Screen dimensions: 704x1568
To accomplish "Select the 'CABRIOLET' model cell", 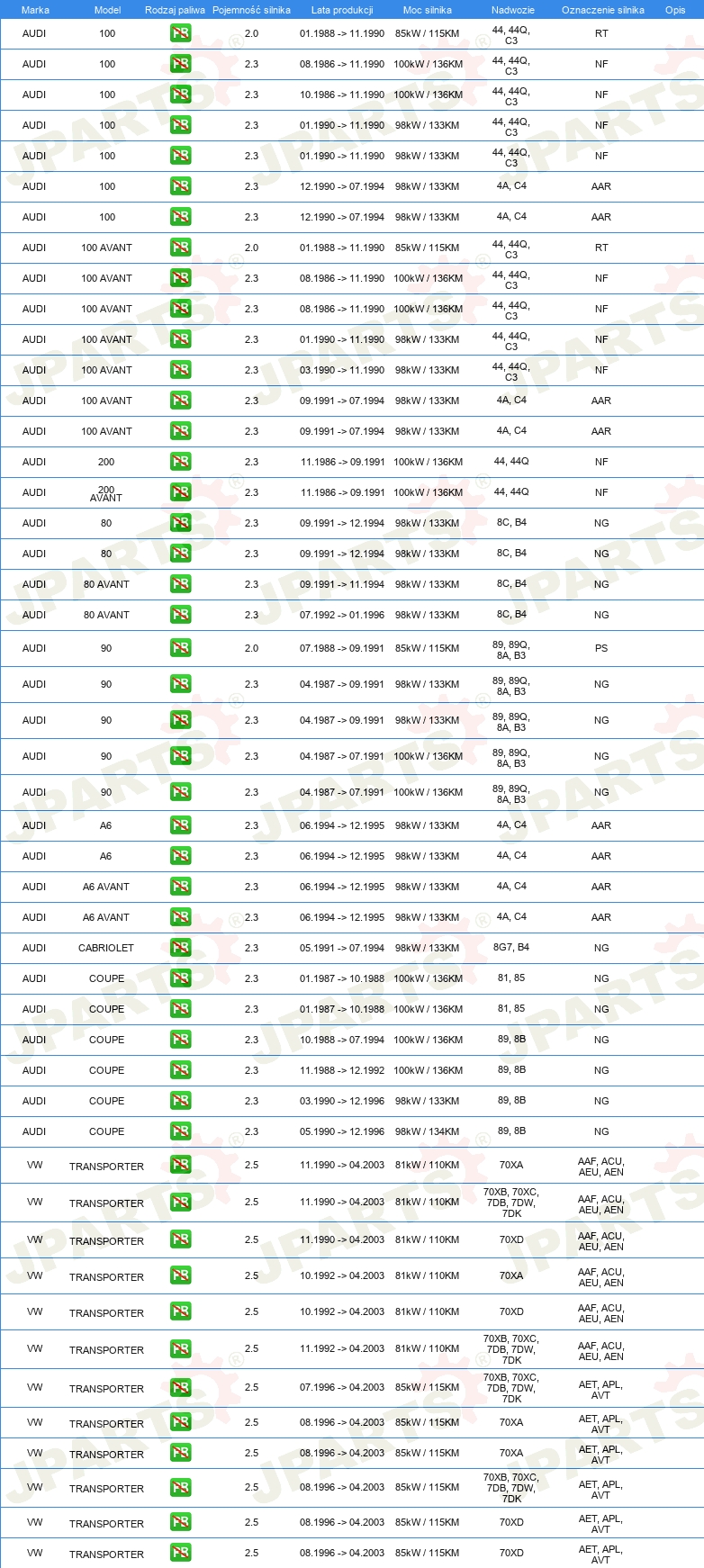I will (x=106, y=948).
